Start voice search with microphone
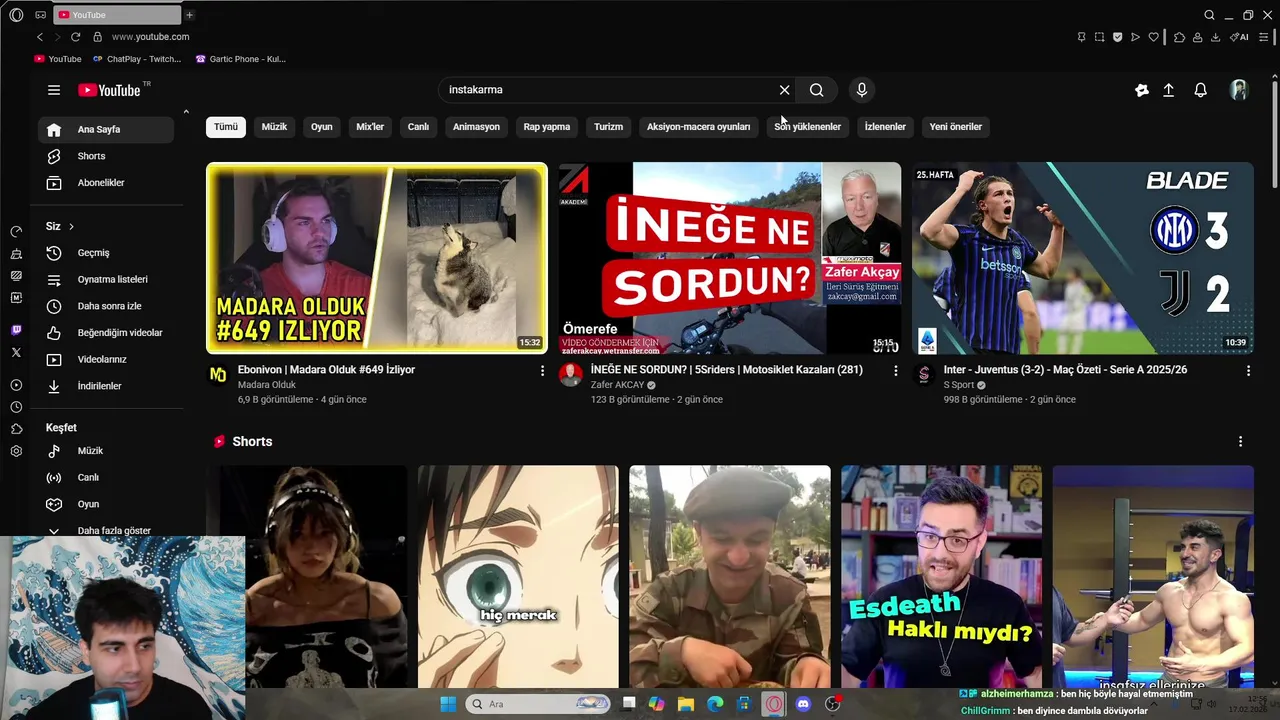The image size is (1280, 720). 862,90
